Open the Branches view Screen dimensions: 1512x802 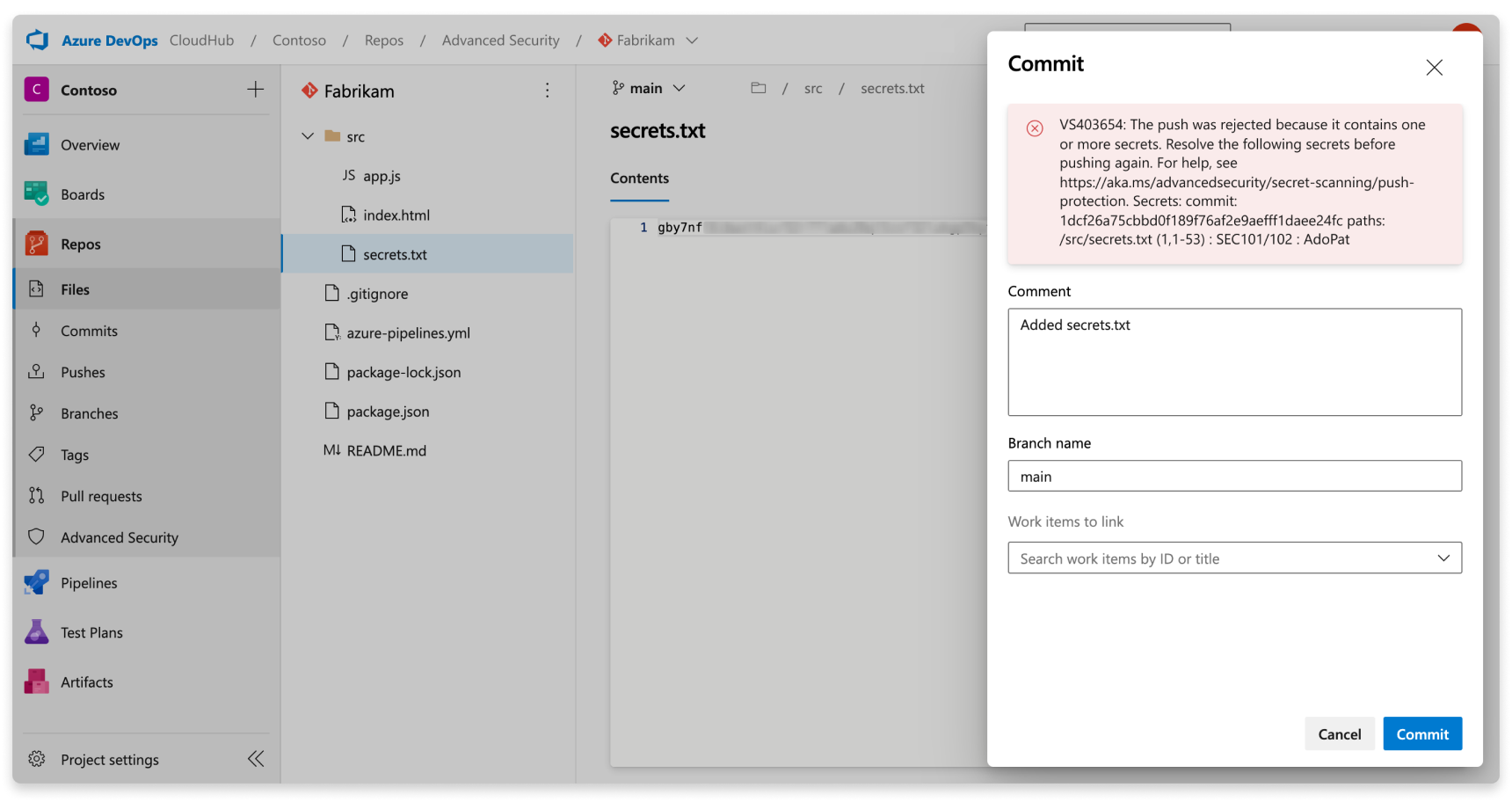click(x=89, y=413)
